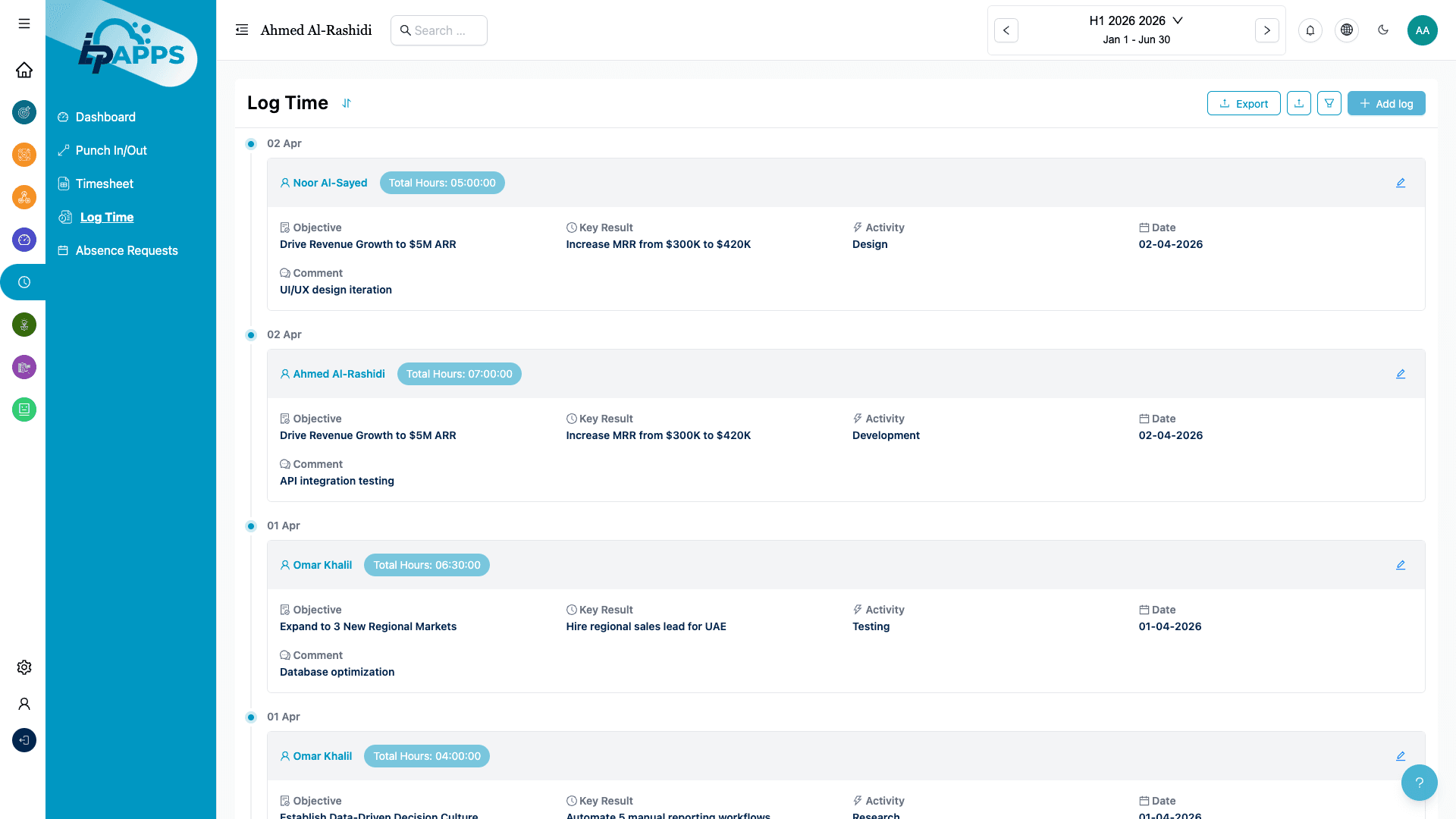The image size is (1456, 819).
Task: Click the filter icon beside Add log
Action: click(x=1329, y=103)
